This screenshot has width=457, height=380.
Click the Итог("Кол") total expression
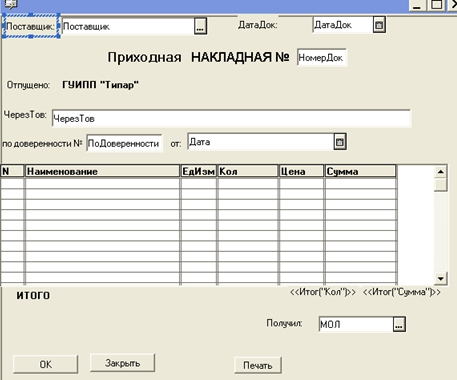(x=323, y=292)
